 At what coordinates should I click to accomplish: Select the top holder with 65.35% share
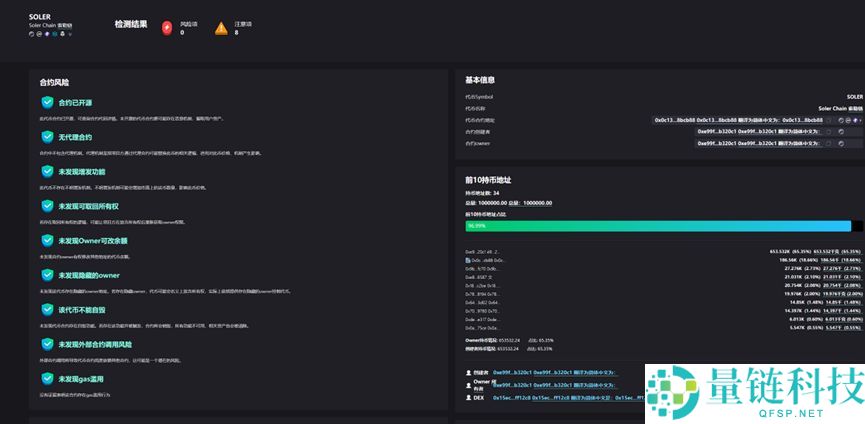(483, 252)
